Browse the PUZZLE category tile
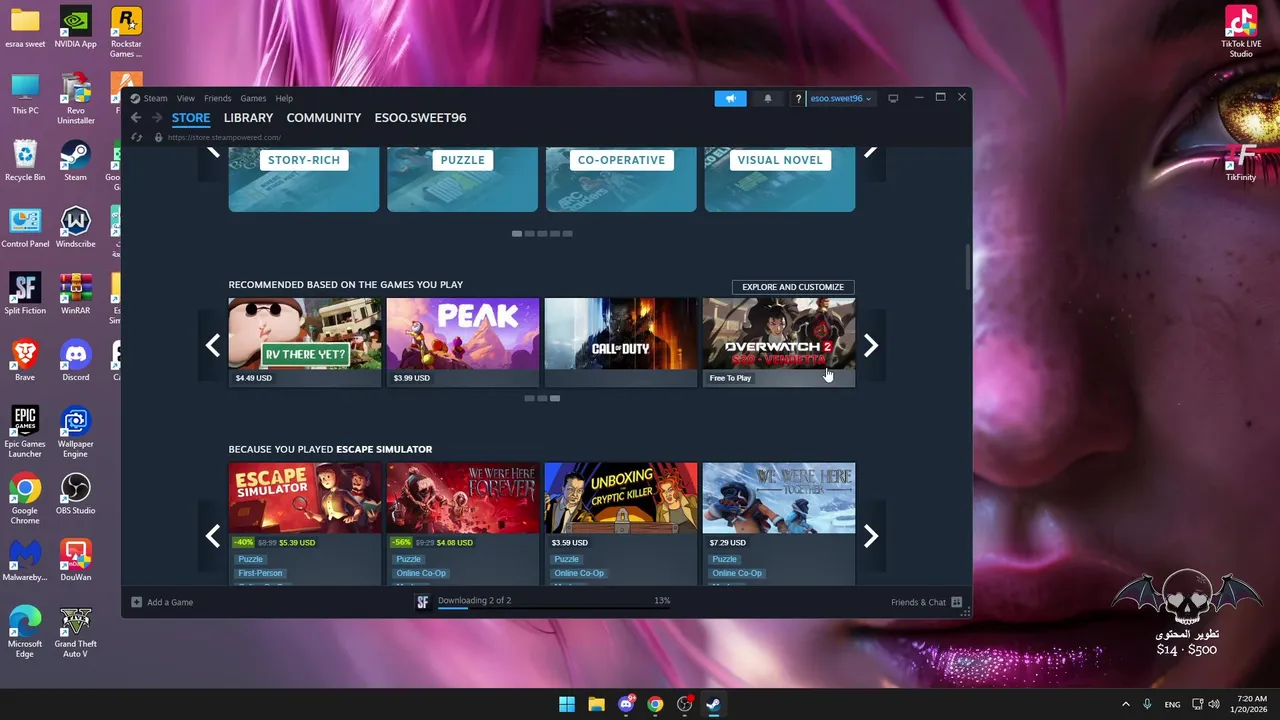Viewport: 1280px width, 720px height. [462, 179]
